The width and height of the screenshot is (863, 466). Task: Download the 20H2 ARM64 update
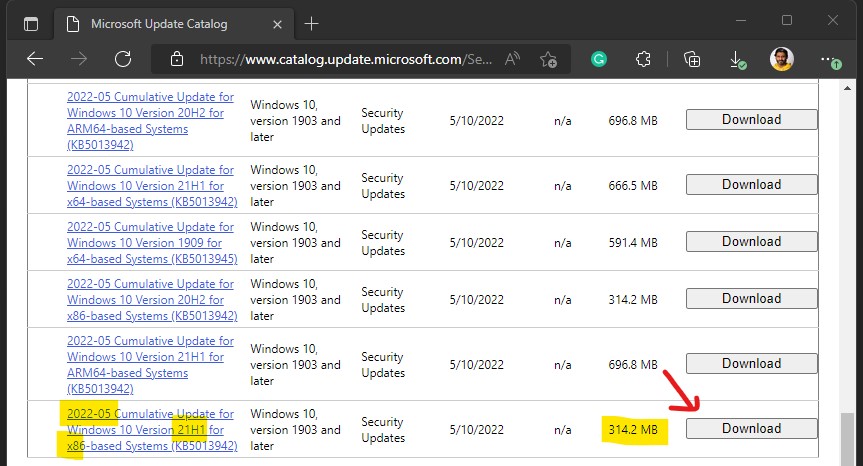pos(751,119)
